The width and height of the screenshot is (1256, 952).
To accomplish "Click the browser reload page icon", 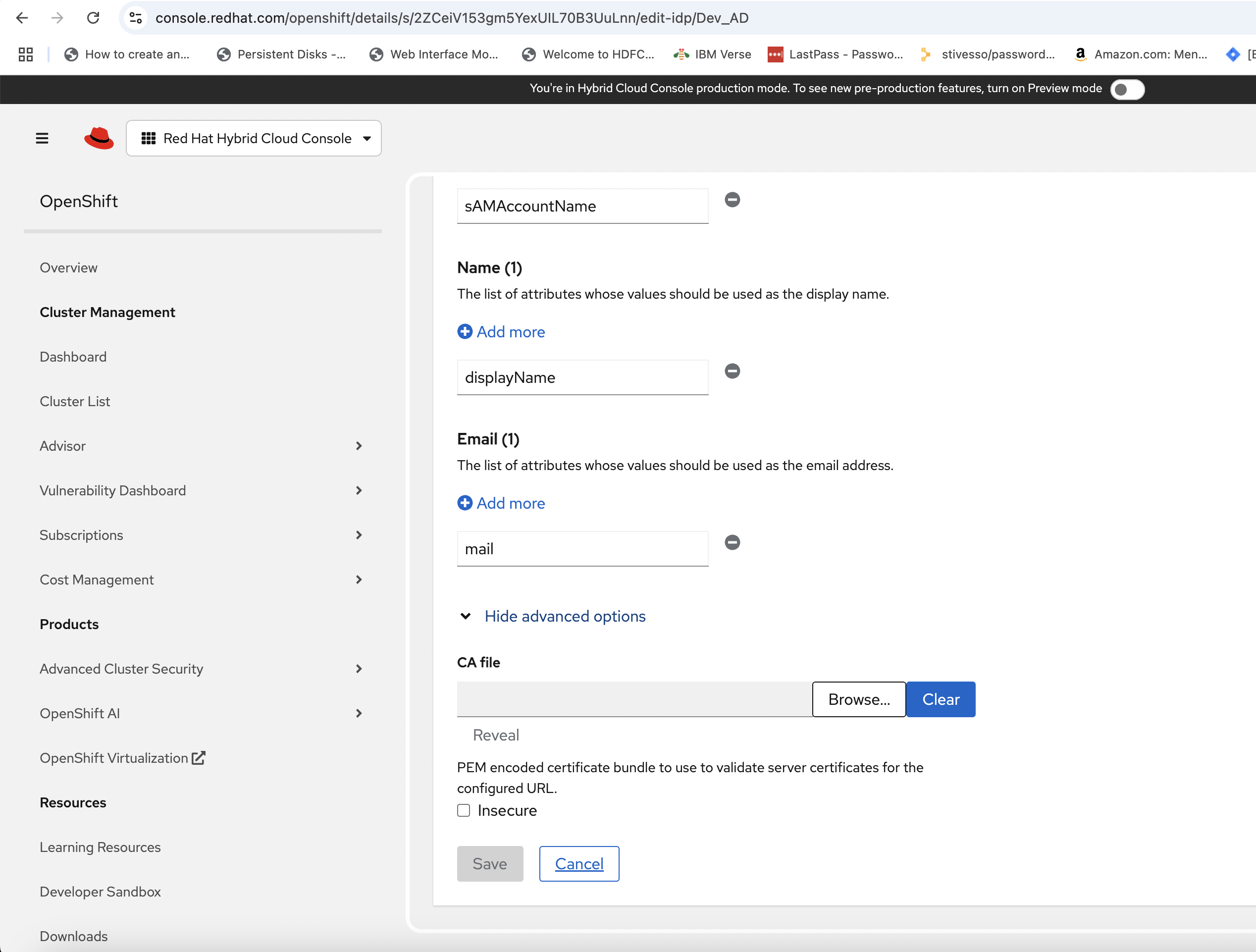I will 93,18.
